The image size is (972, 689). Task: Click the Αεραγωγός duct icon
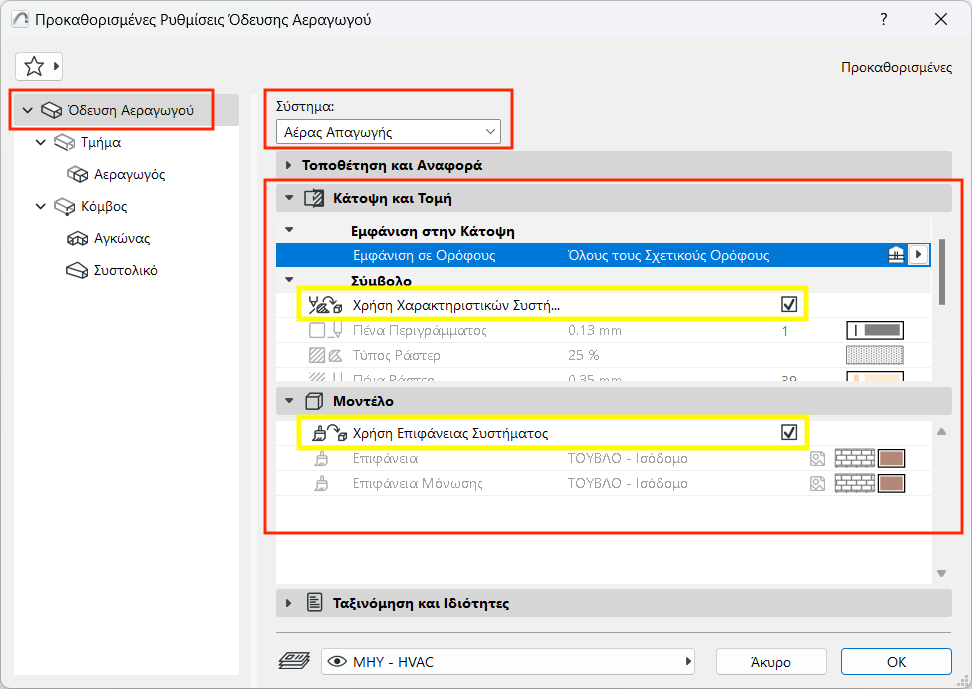coord(77,175)
